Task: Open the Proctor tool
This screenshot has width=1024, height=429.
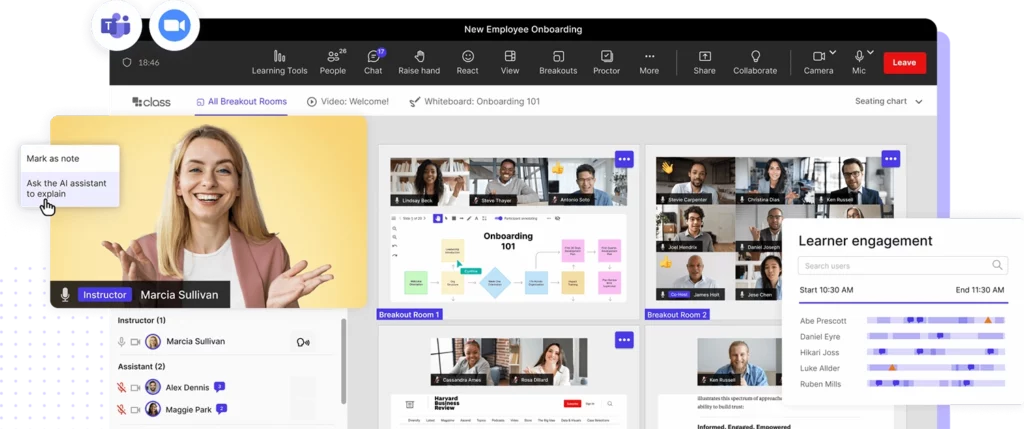Action: 606,62
